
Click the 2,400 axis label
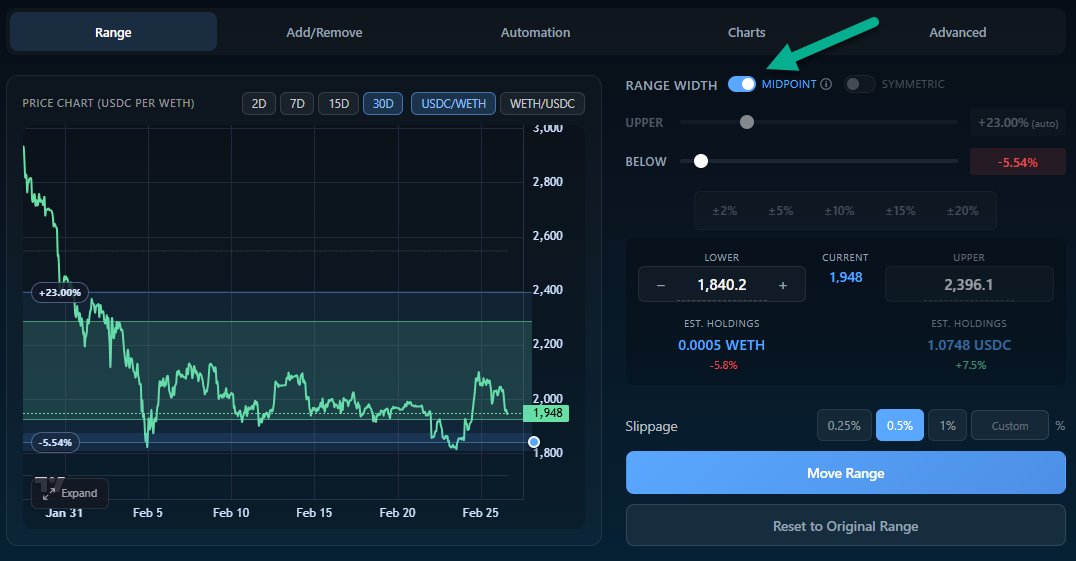click(548, 289)
